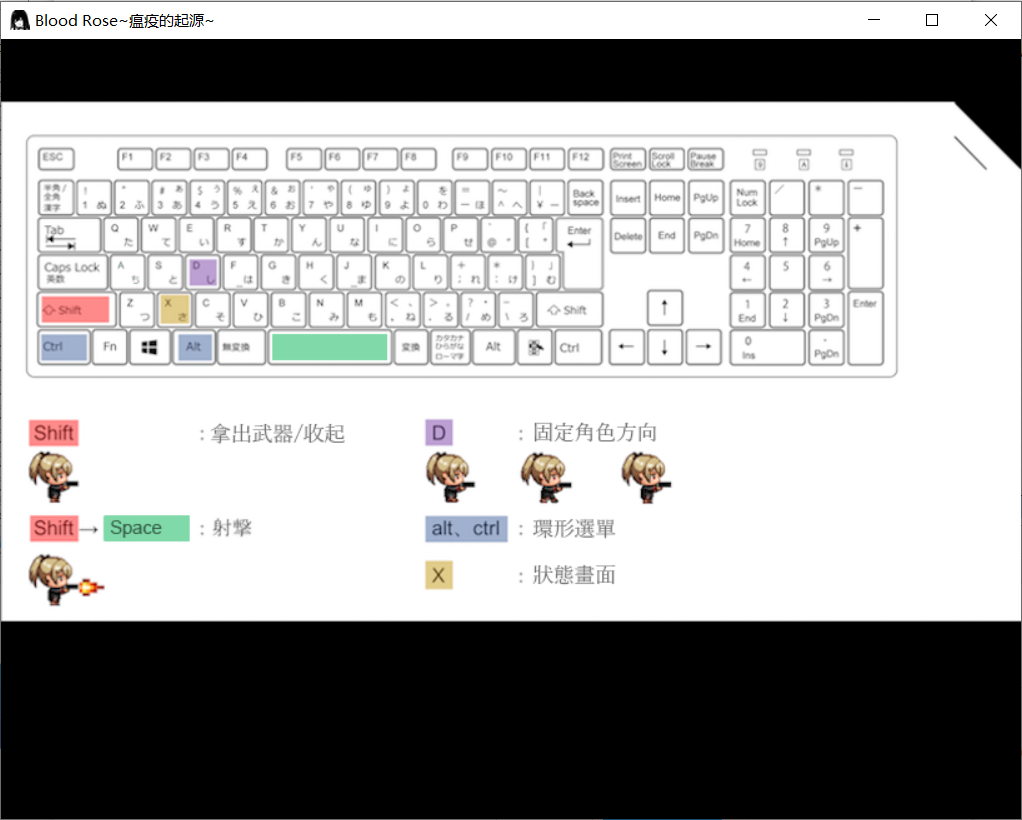Image resolution: width=1022 pixels, height=820 pixels.
Task: Click the character sprite firing with muzzle flash
Action: coord(66,580)
